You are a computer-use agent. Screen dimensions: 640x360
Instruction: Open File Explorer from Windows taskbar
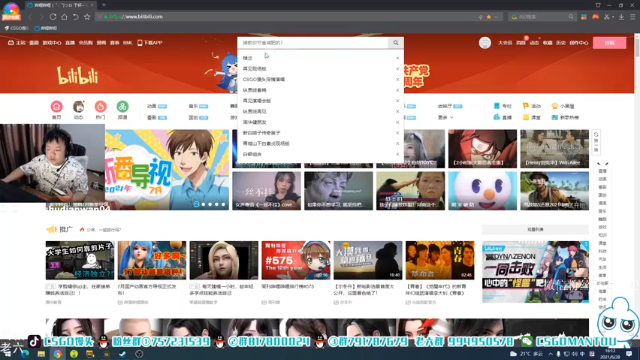[x=41, y=354]
